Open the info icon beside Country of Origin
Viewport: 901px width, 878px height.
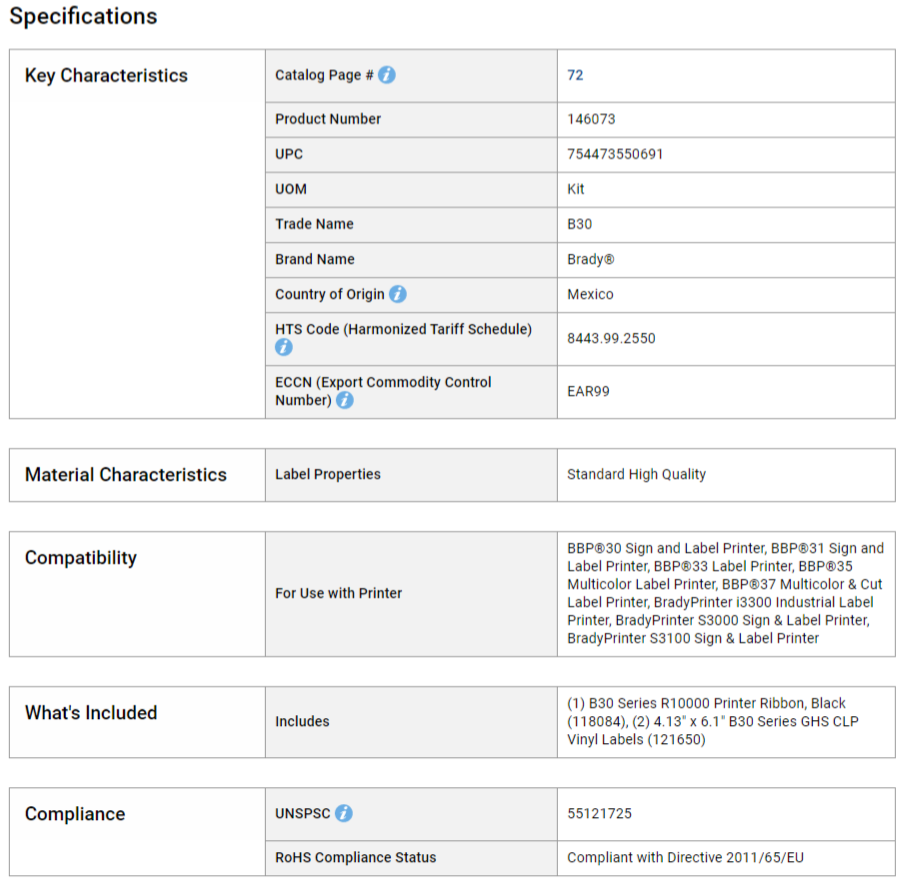pyautogui.click(x=398, y=294)
